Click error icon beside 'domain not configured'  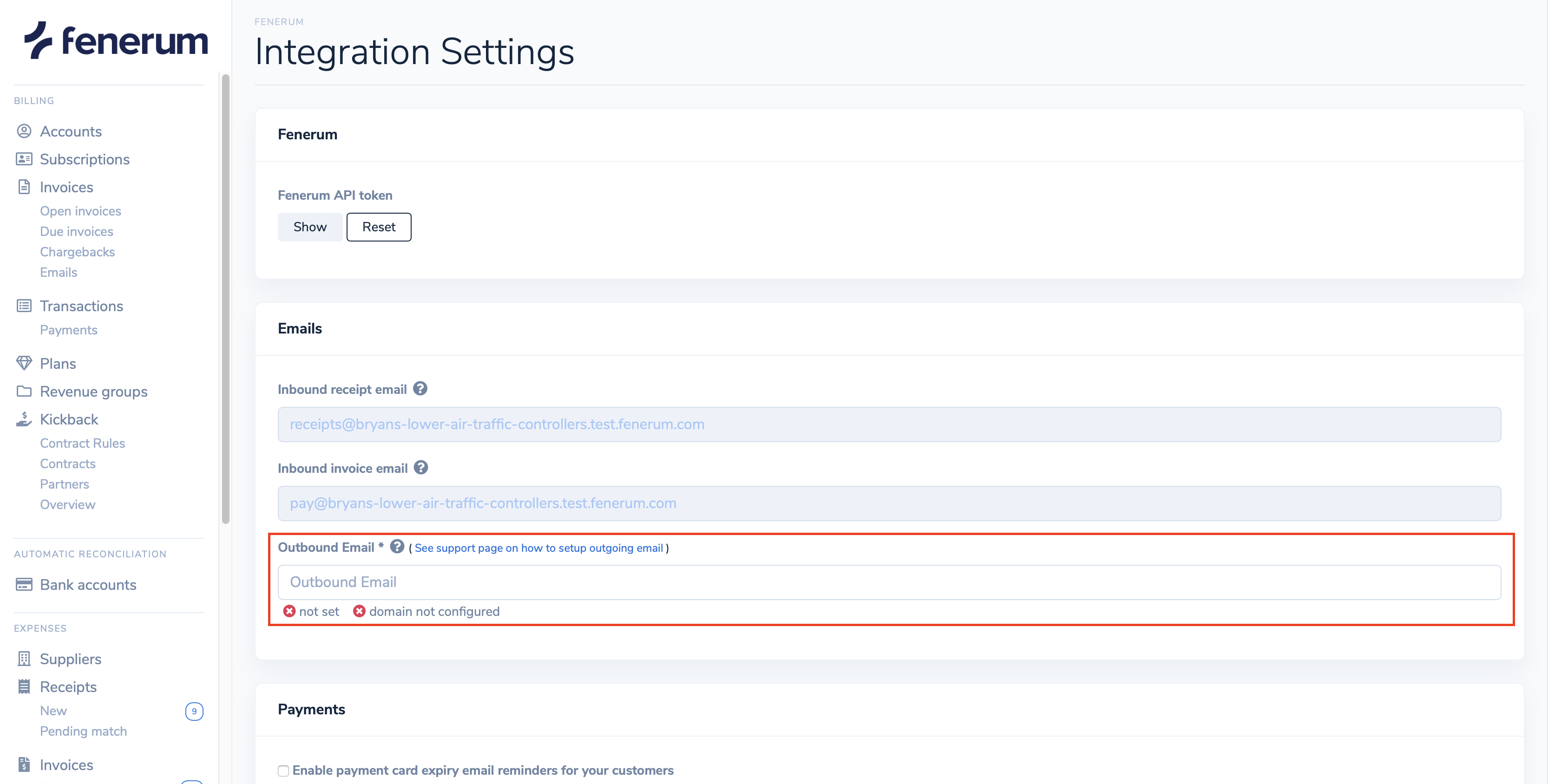click(x=360, y=611)
